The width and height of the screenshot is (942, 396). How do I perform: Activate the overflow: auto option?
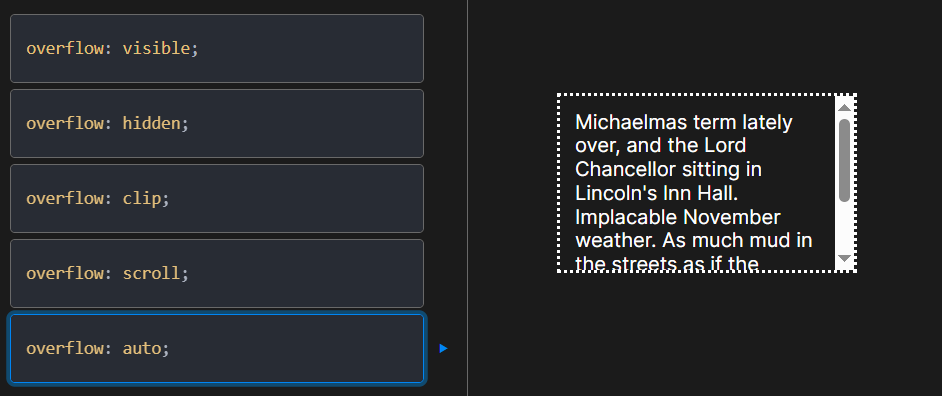coord(217,349)
